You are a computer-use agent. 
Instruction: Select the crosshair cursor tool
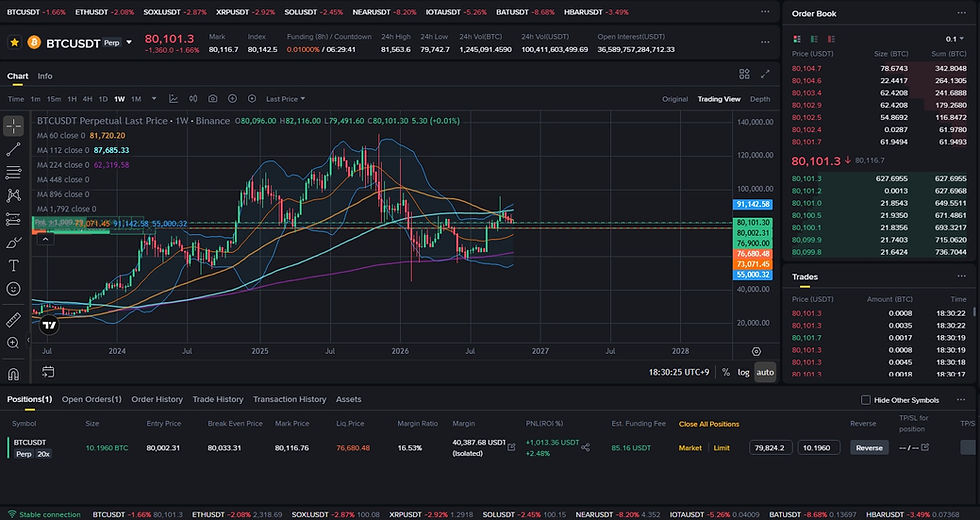pyautogui.click(x=13, y=126)
